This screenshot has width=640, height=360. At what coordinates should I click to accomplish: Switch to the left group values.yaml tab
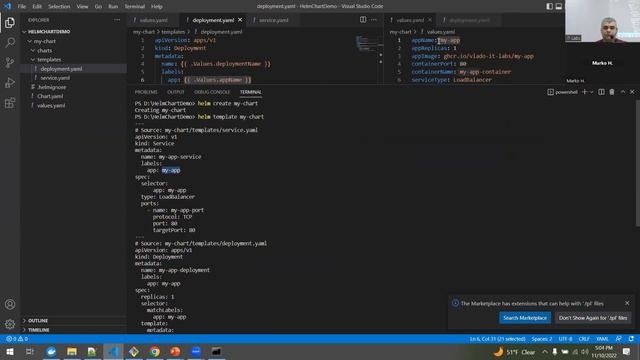tap(153, 20)
